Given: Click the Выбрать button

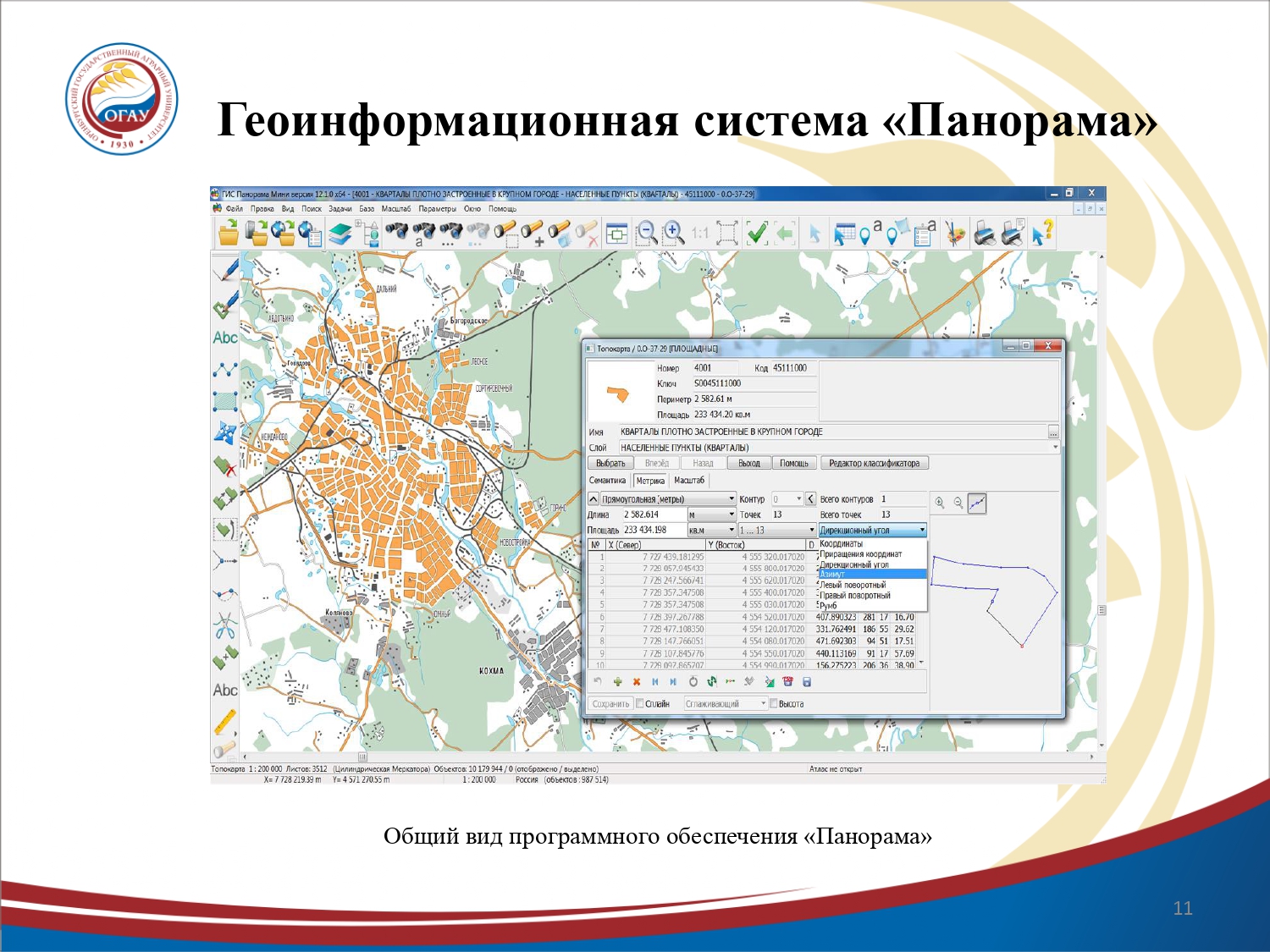Looking at the screenshot, I should (x=610, y=463).
